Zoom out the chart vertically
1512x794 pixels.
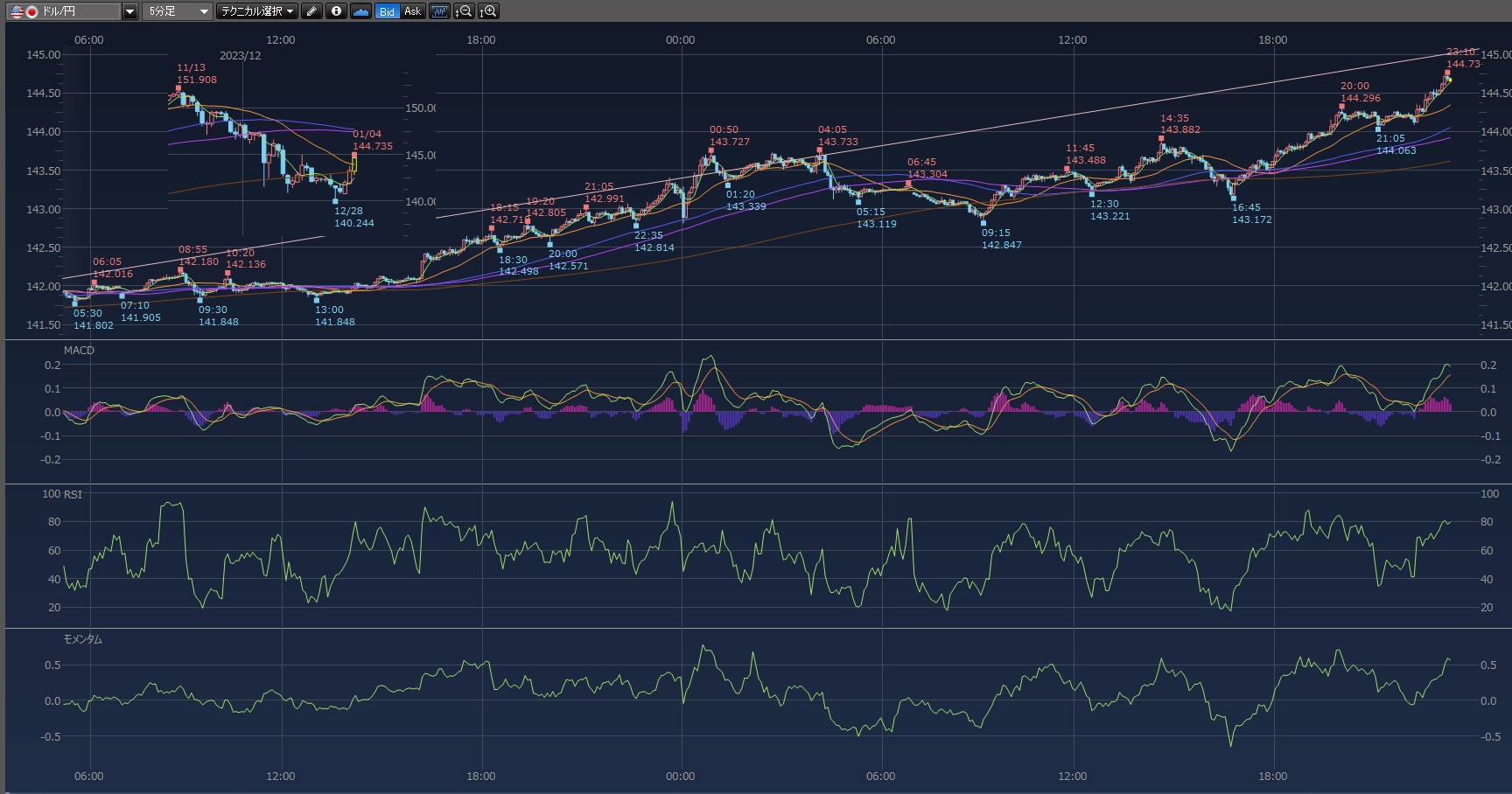click(x=465, y=11)
